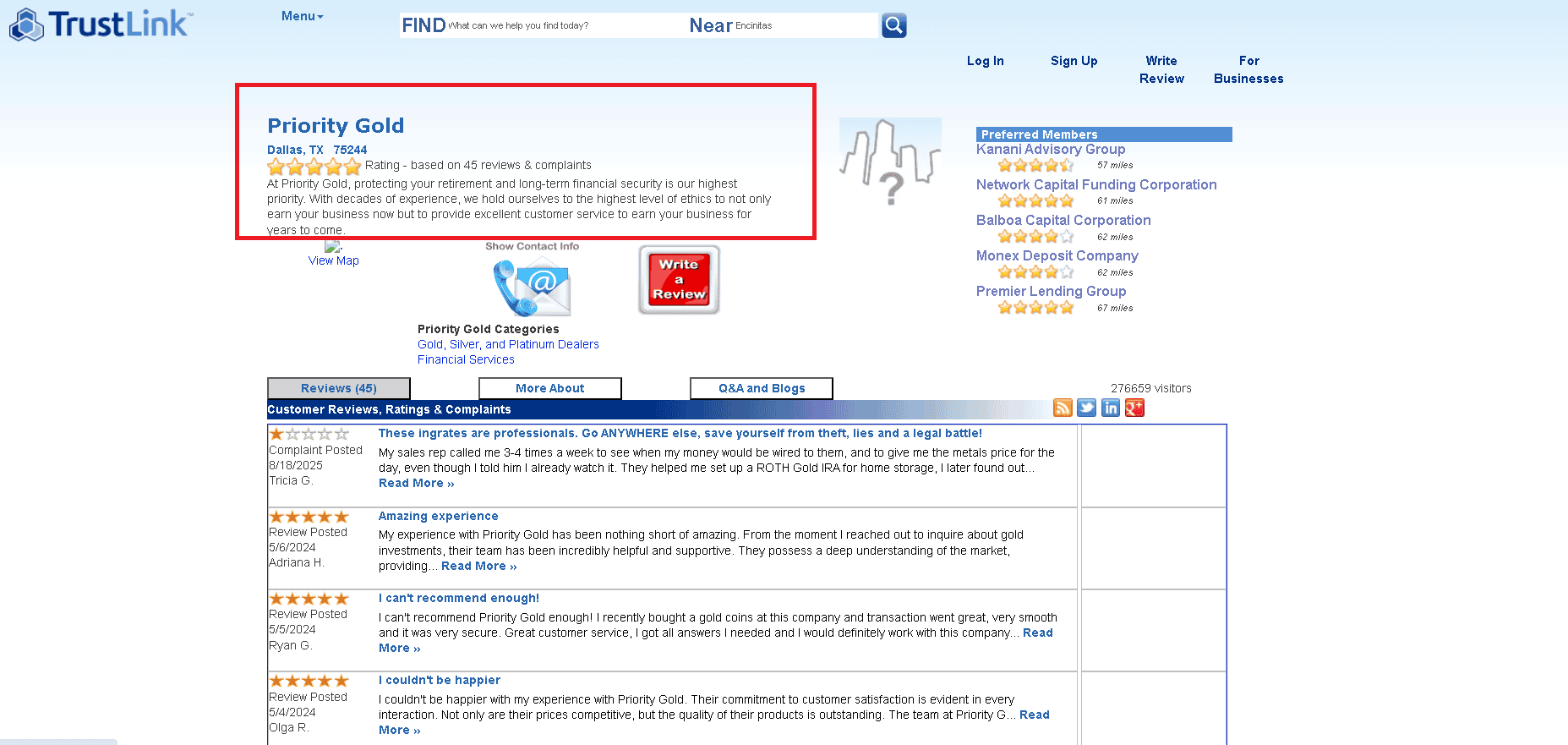
Task: Click the Preferred Members header
Action: pos(1104,134)
